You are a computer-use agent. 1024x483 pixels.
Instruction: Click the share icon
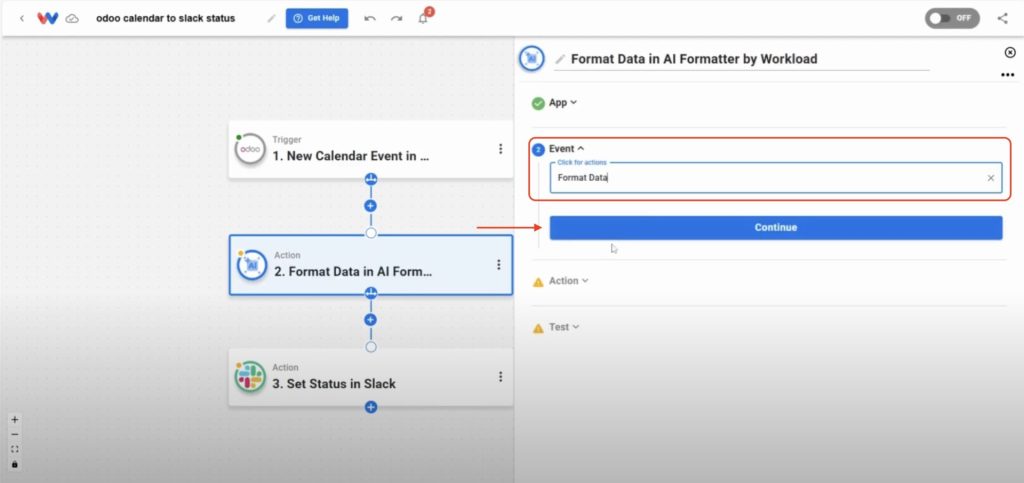[1002, 18]
